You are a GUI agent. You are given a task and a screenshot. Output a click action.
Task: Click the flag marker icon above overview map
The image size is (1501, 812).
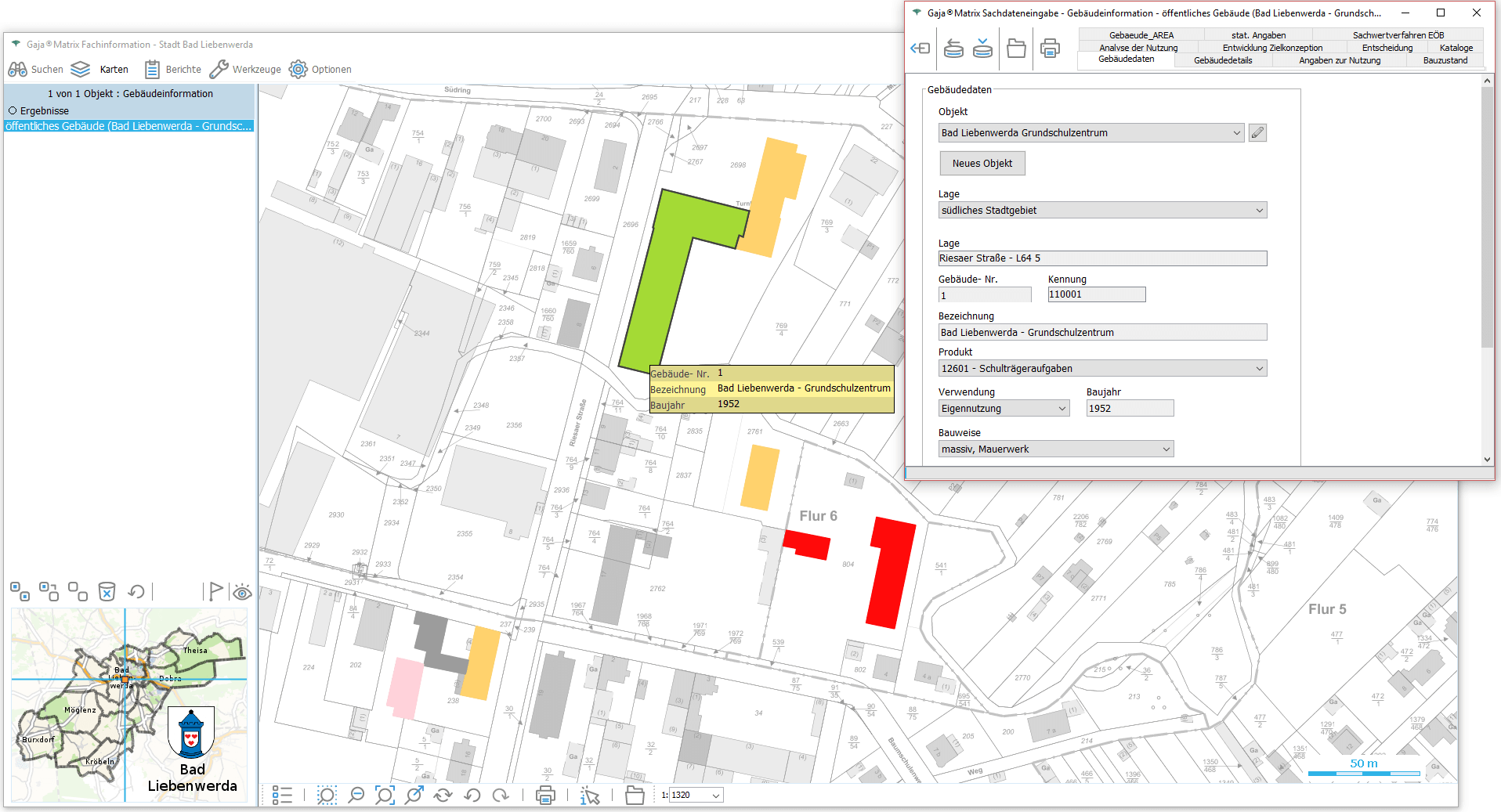(215, 591)
